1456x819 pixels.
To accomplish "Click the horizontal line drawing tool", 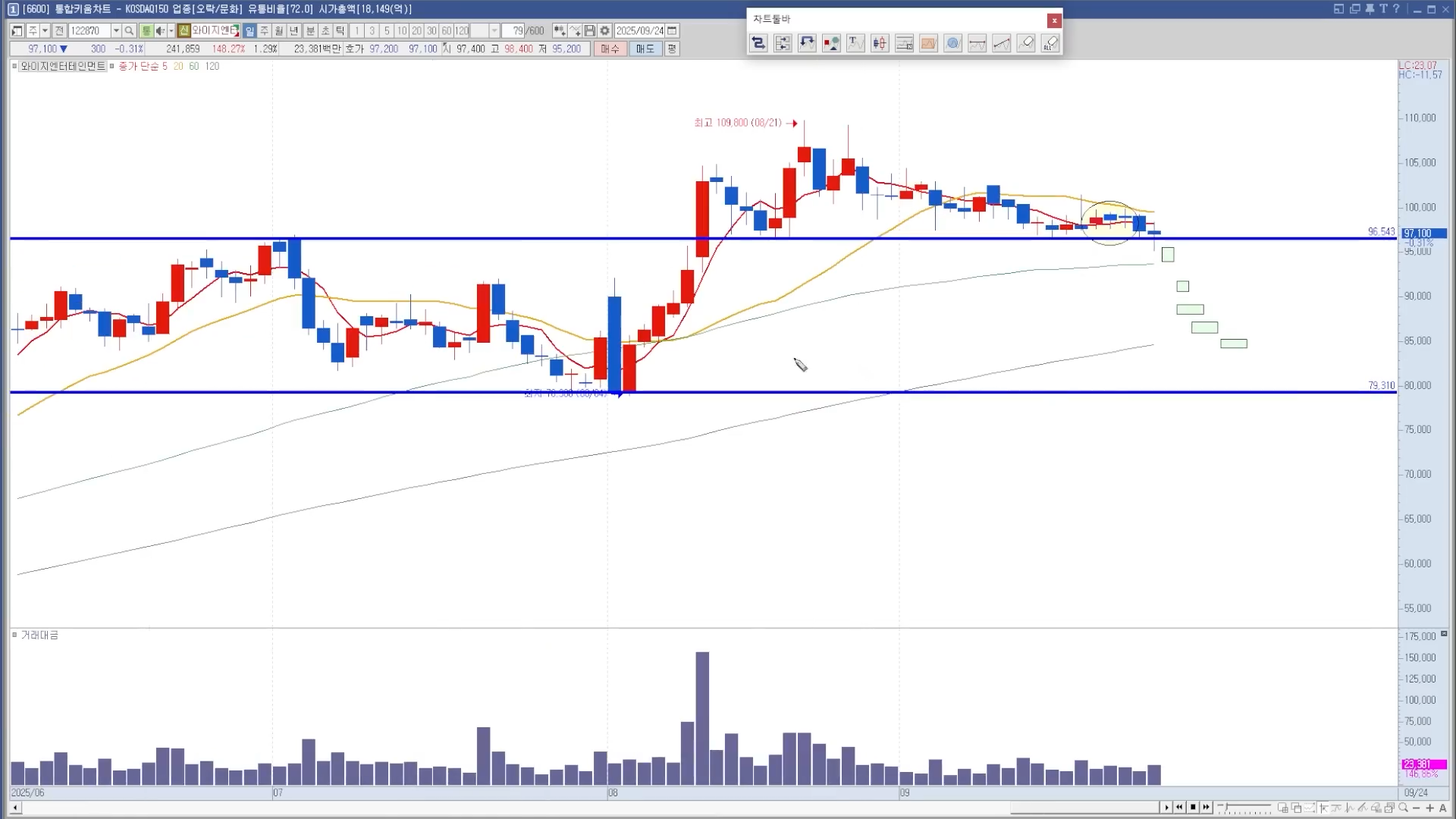I will [977, 43].
